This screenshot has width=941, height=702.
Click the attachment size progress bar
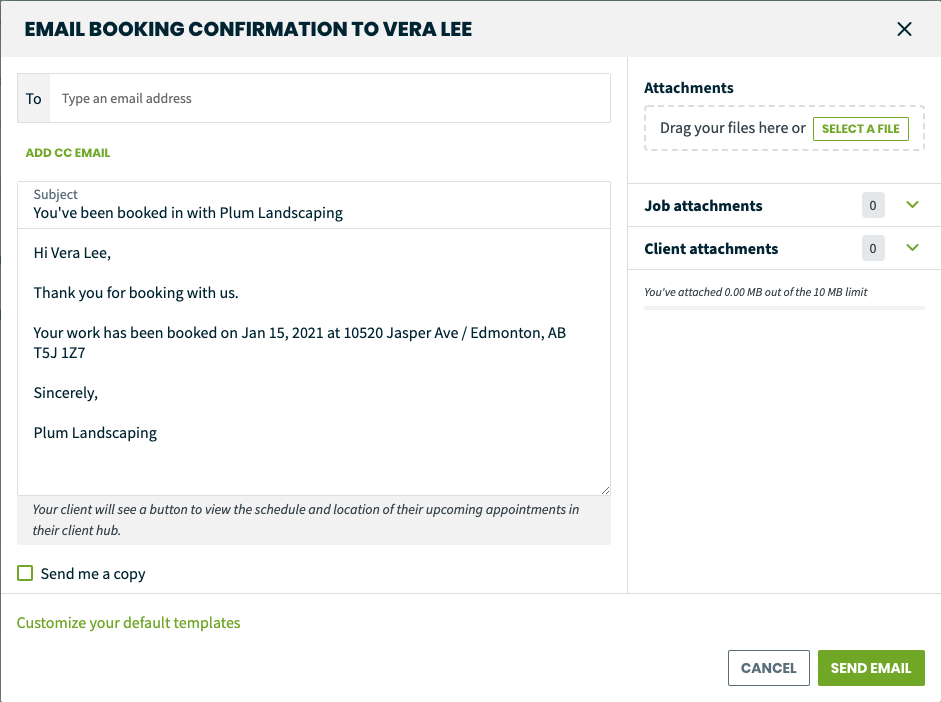point(784,308)
